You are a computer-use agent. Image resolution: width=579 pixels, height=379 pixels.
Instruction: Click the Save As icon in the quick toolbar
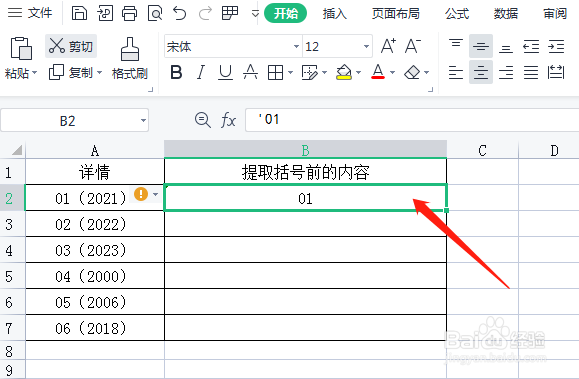point(105,13)
